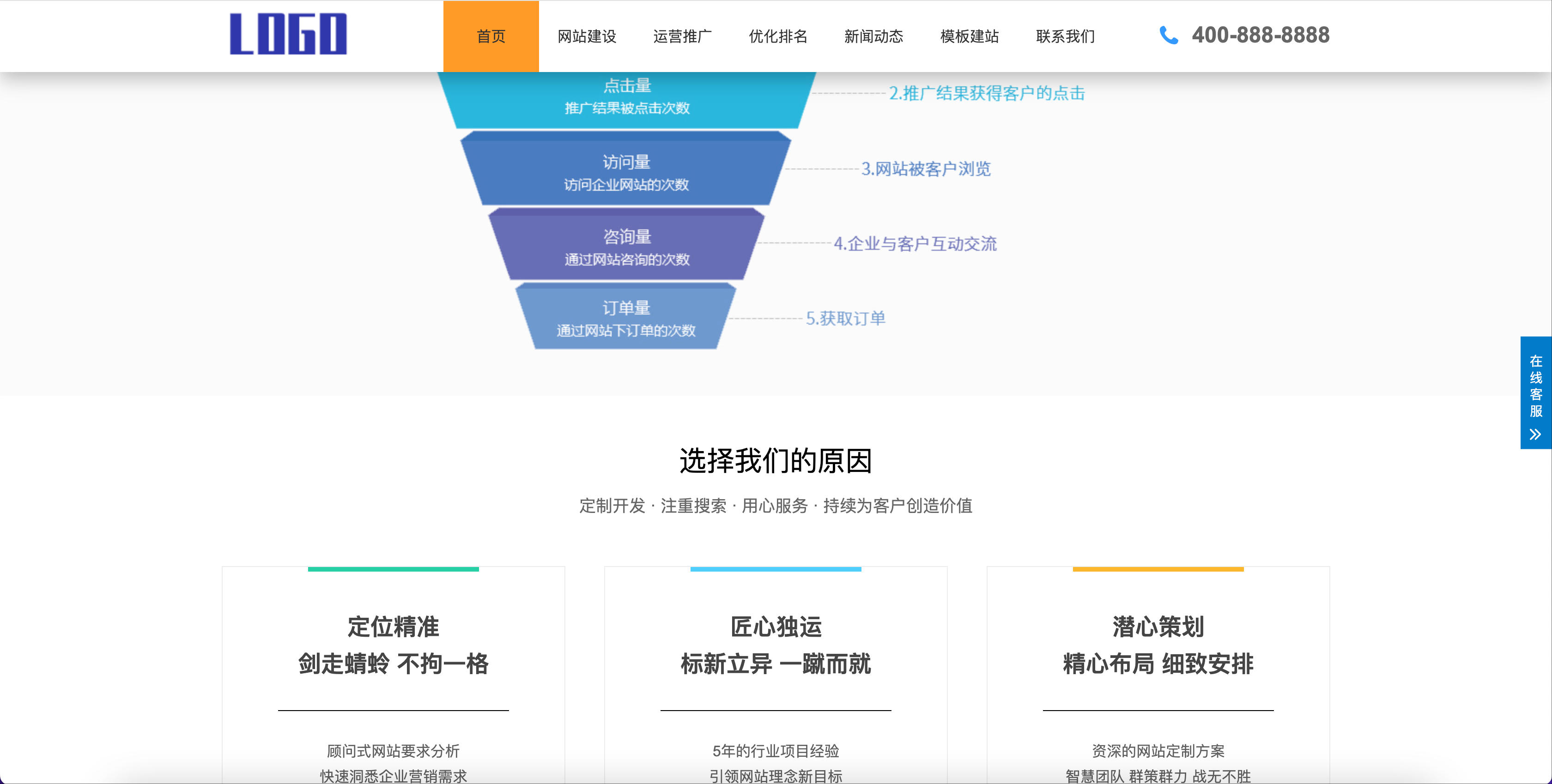Click 资深的网站定制方案 line
Viewport: 1552px width, 784px height.
(x=1158, y=751)
